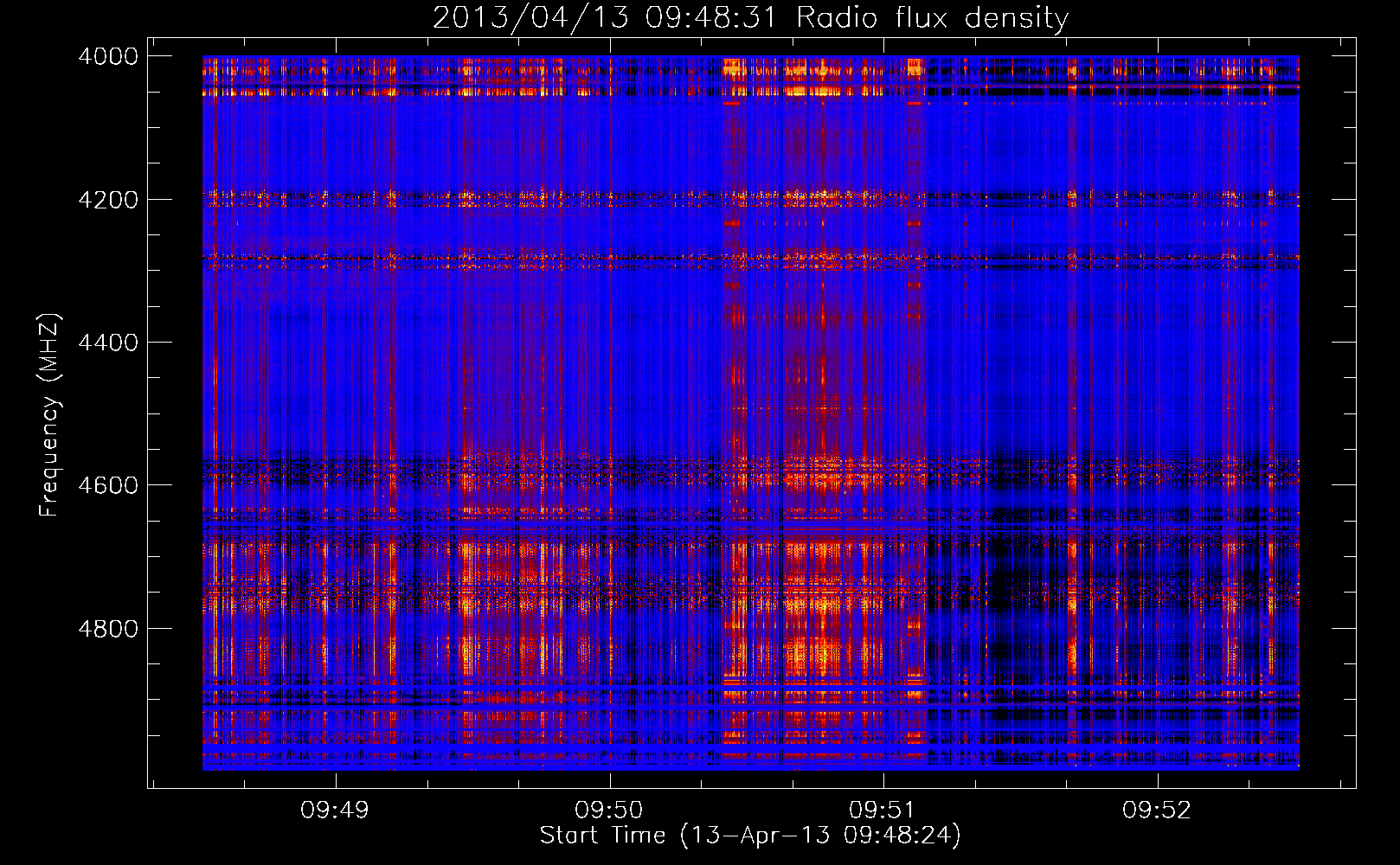The height and width of the screenshot is (865, 1400).
Task: Click the 09:49 time tick label
Action: pyautogui.click(x=335, y=811)
